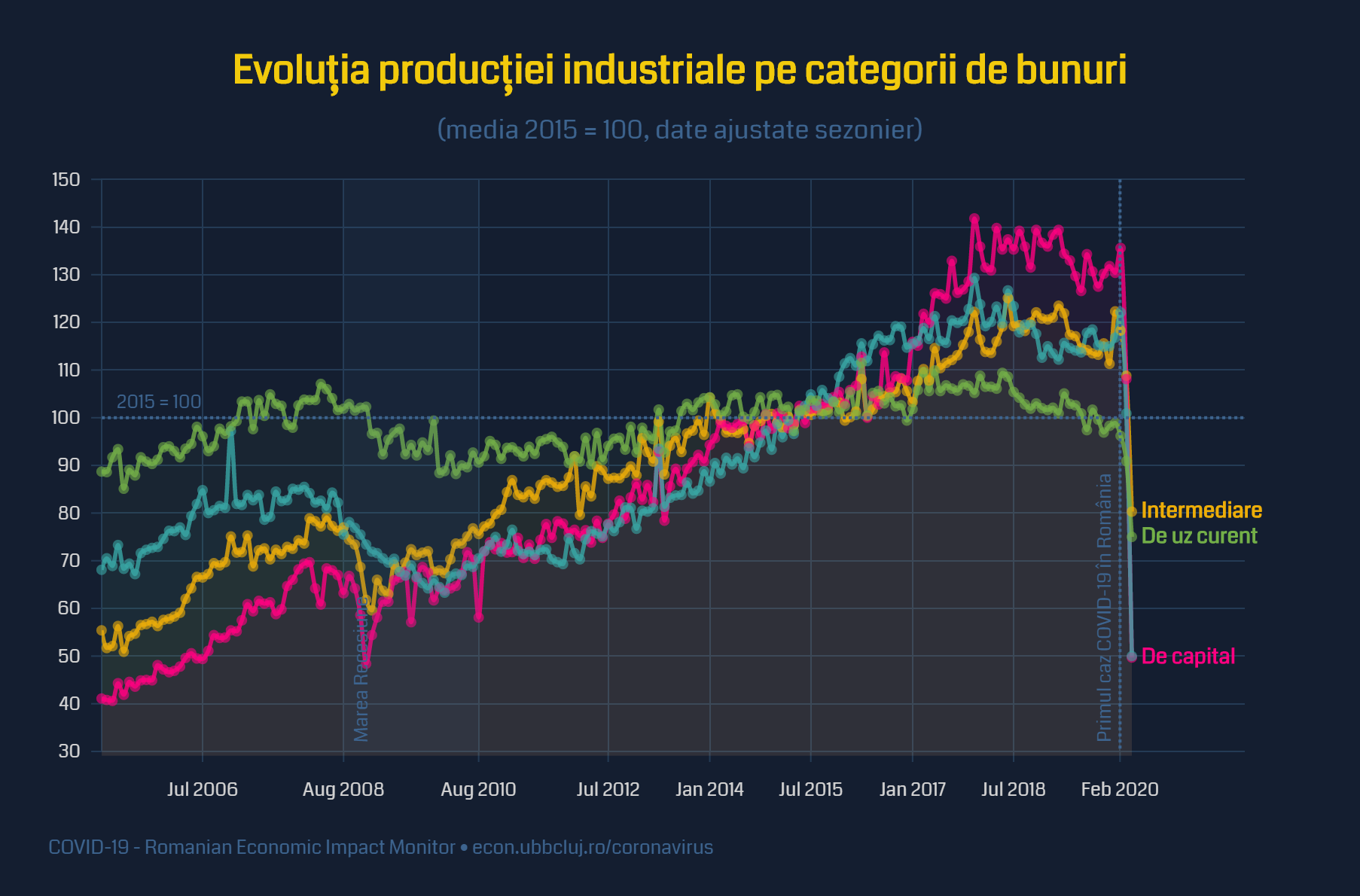Click the '100' y-axis tick label
1360x896 pixels.
click(x=66, y=418)
